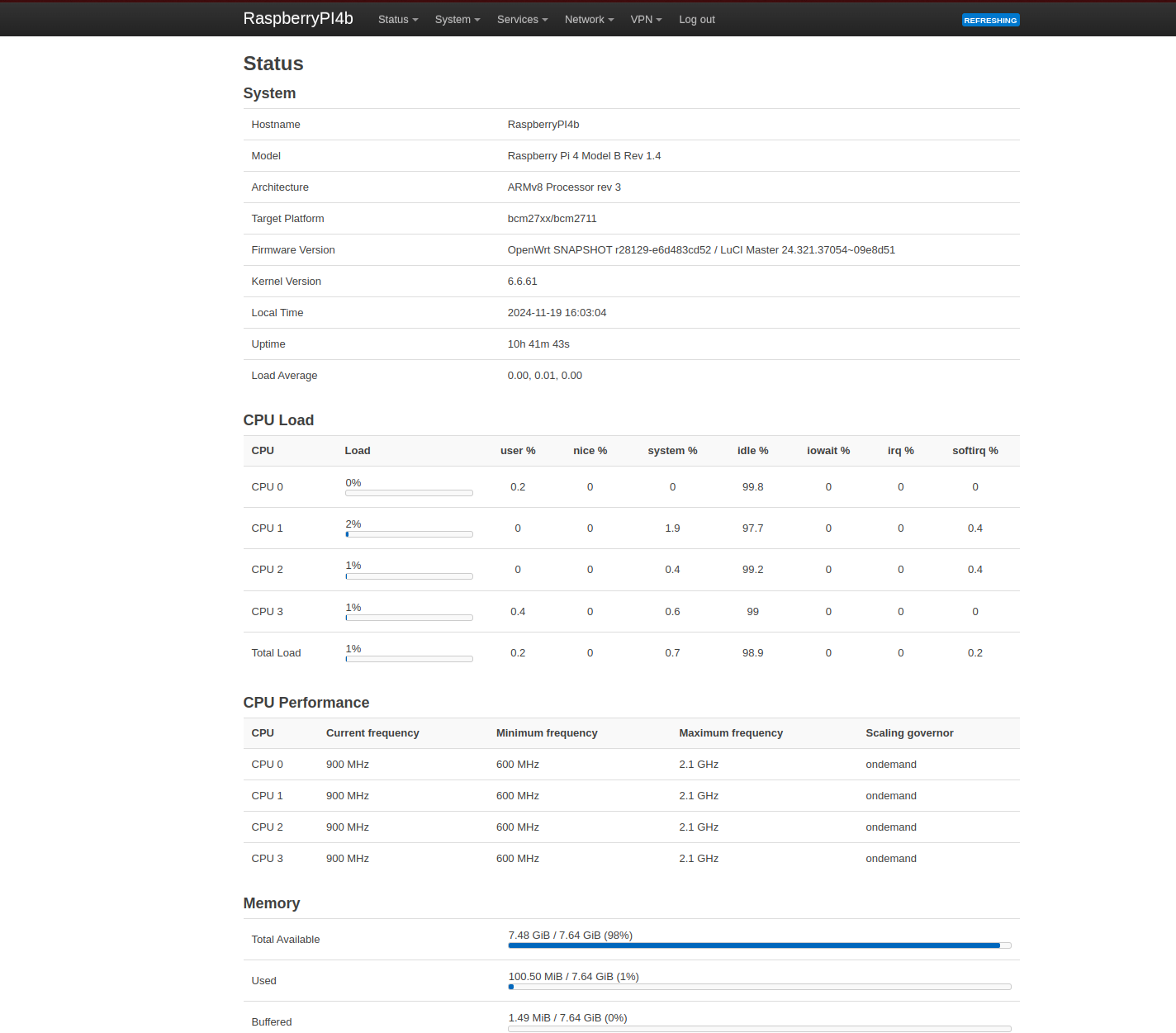
Task: Click the Log out link
Action: [x=697, y=19]
